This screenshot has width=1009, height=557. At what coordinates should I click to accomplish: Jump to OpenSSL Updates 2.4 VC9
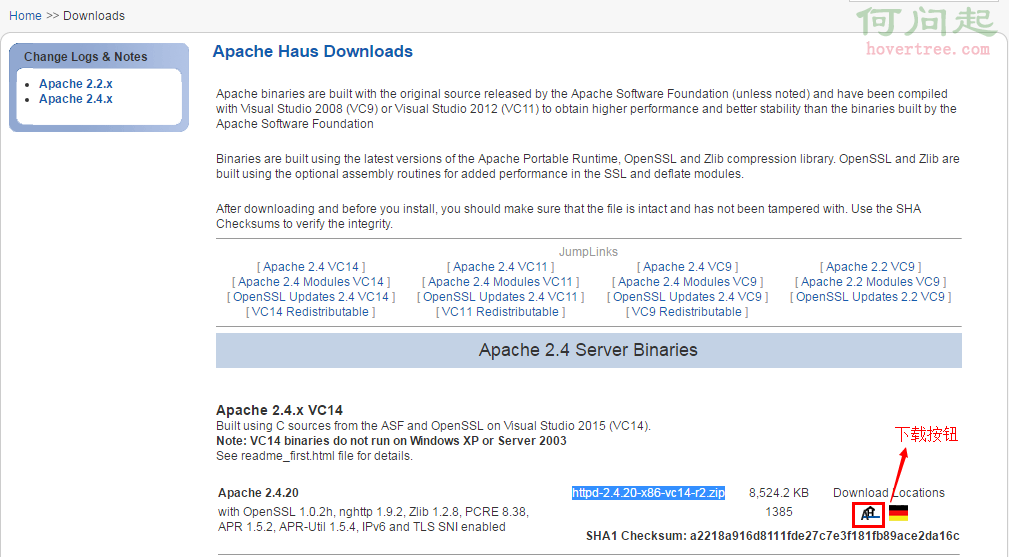(687, 297)
